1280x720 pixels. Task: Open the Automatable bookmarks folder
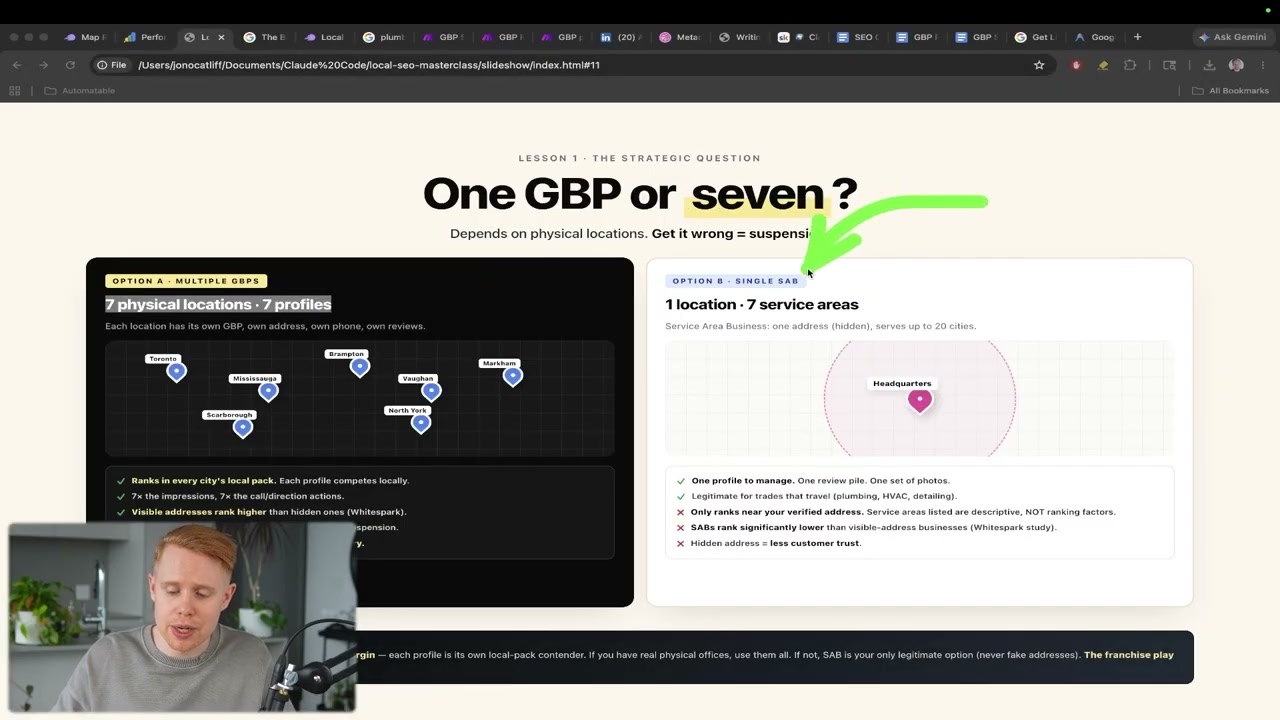tap(79, 91)
